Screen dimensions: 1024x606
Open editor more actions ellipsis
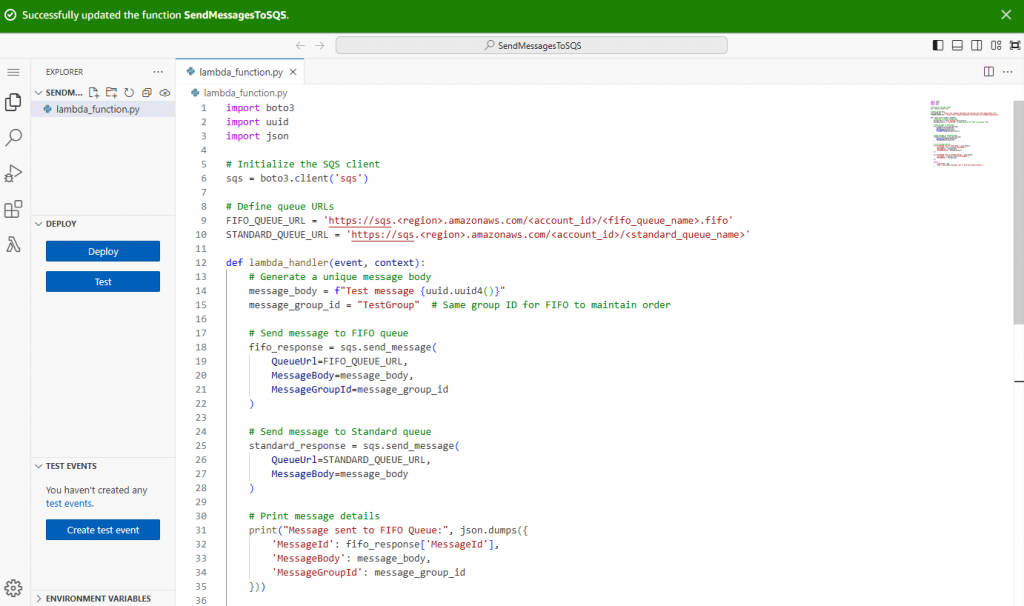point(1008,72)
